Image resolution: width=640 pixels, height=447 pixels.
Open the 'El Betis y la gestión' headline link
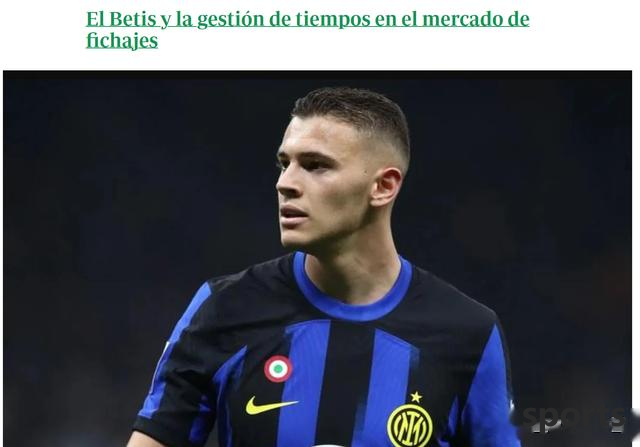click(x=307, y=29)
